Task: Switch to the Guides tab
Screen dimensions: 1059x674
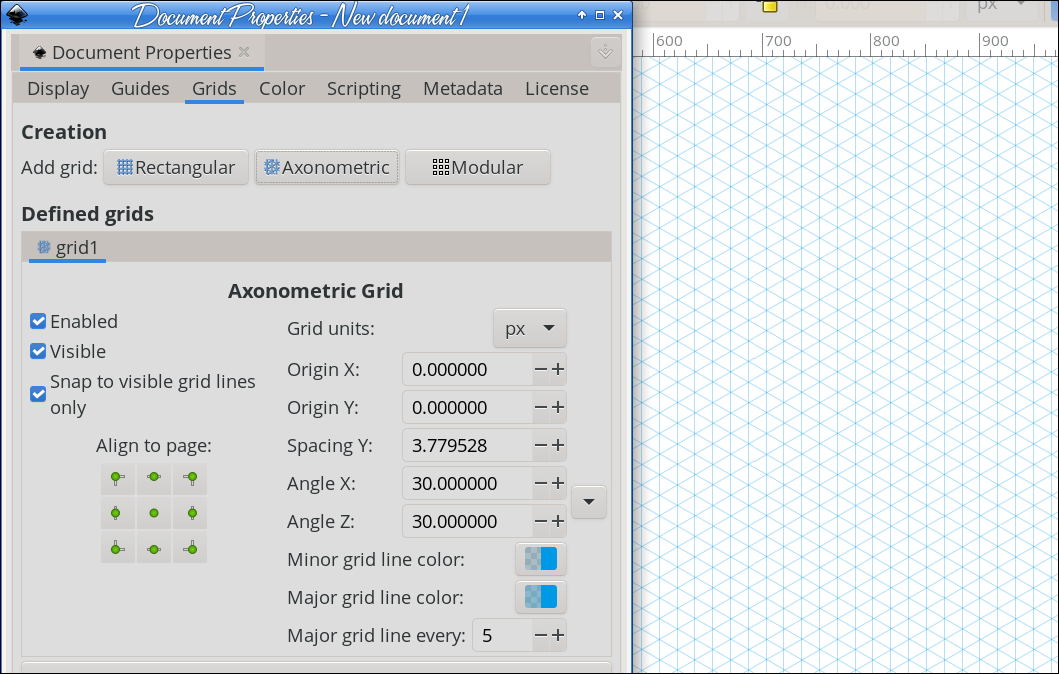Action: (140, 88)
